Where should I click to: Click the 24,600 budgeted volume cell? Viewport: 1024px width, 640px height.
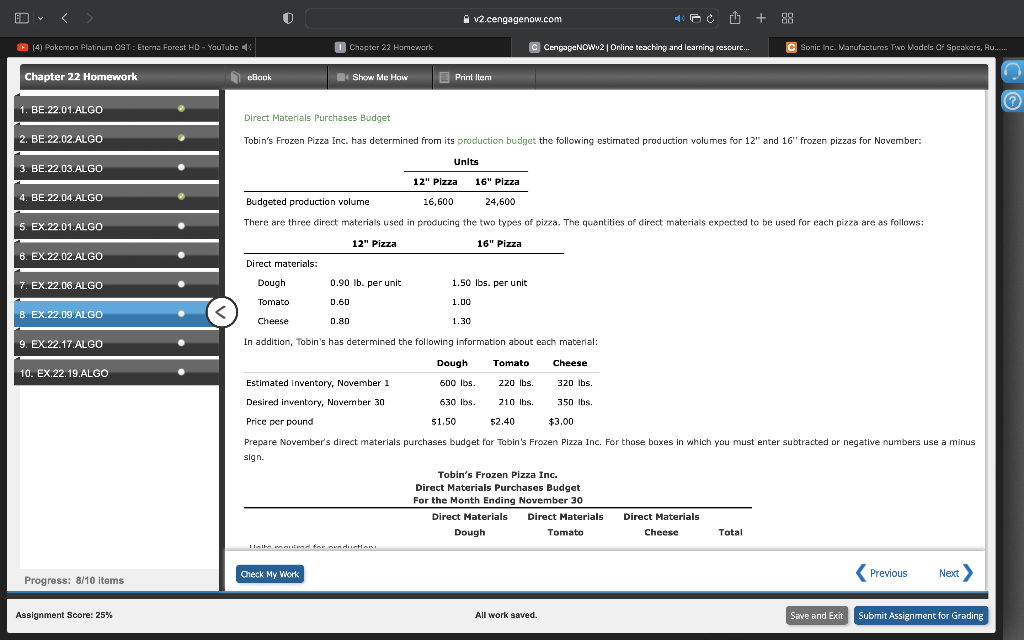[500, 202]
